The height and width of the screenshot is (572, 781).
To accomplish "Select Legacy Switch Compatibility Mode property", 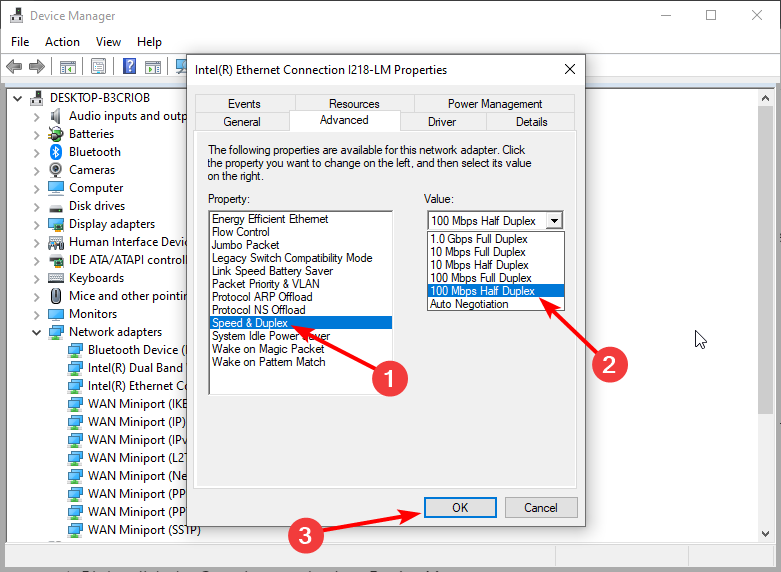I will (301, 258).
